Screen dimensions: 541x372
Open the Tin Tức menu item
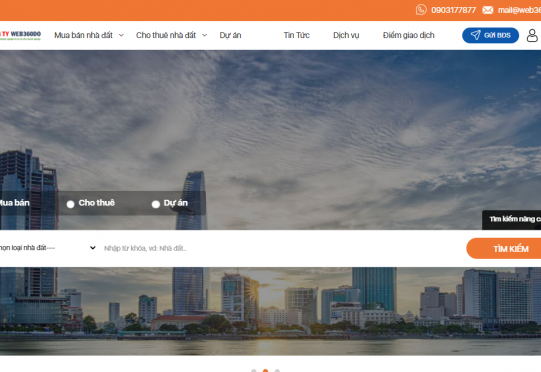click(x=297, y=35)
